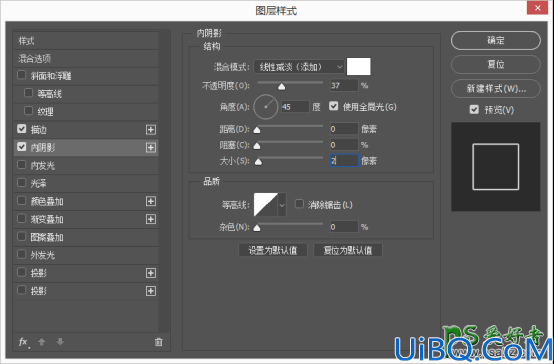Toggle 使用全局光 checkbox
The width and height of the screenshot is (554, 364).
click(334, 106)
